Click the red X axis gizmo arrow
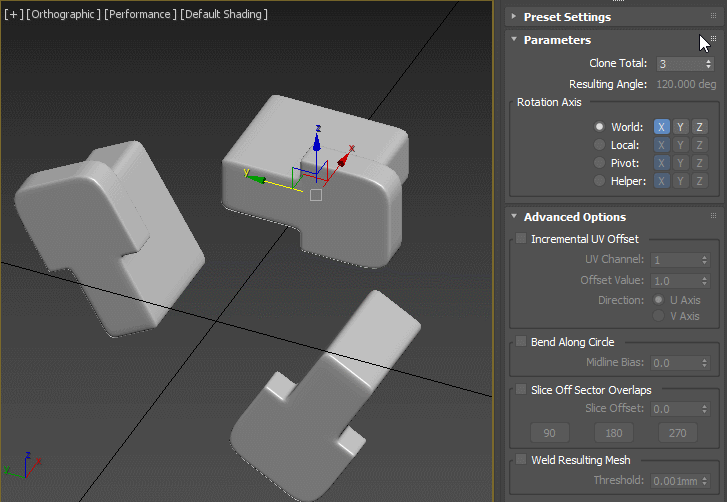This screenshot has width=727, height=502. (x=344, y=160)
